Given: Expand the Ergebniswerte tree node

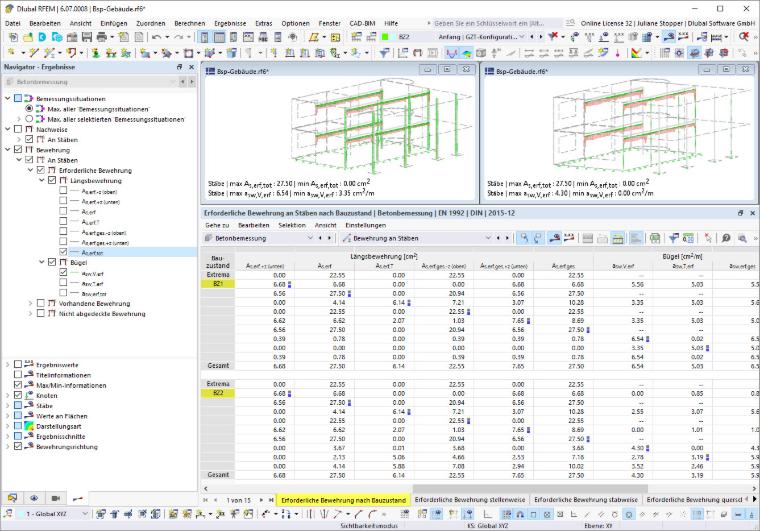Looking at the screenshot, I should tap(7, 365).
